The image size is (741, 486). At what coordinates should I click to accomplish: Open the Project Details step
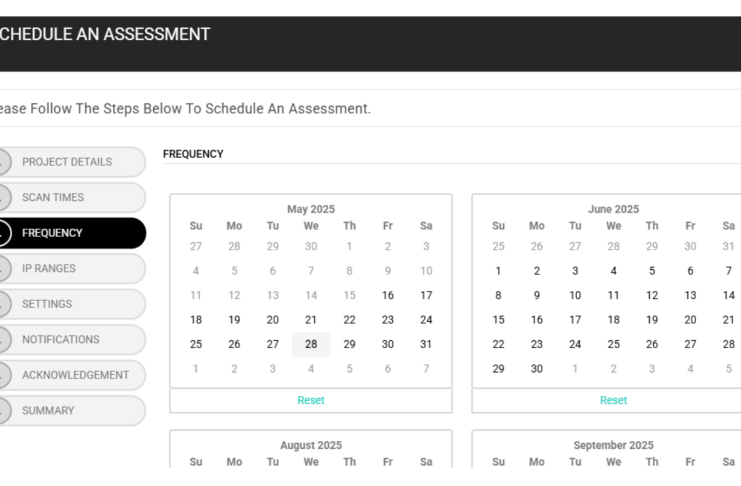[72, 162]
